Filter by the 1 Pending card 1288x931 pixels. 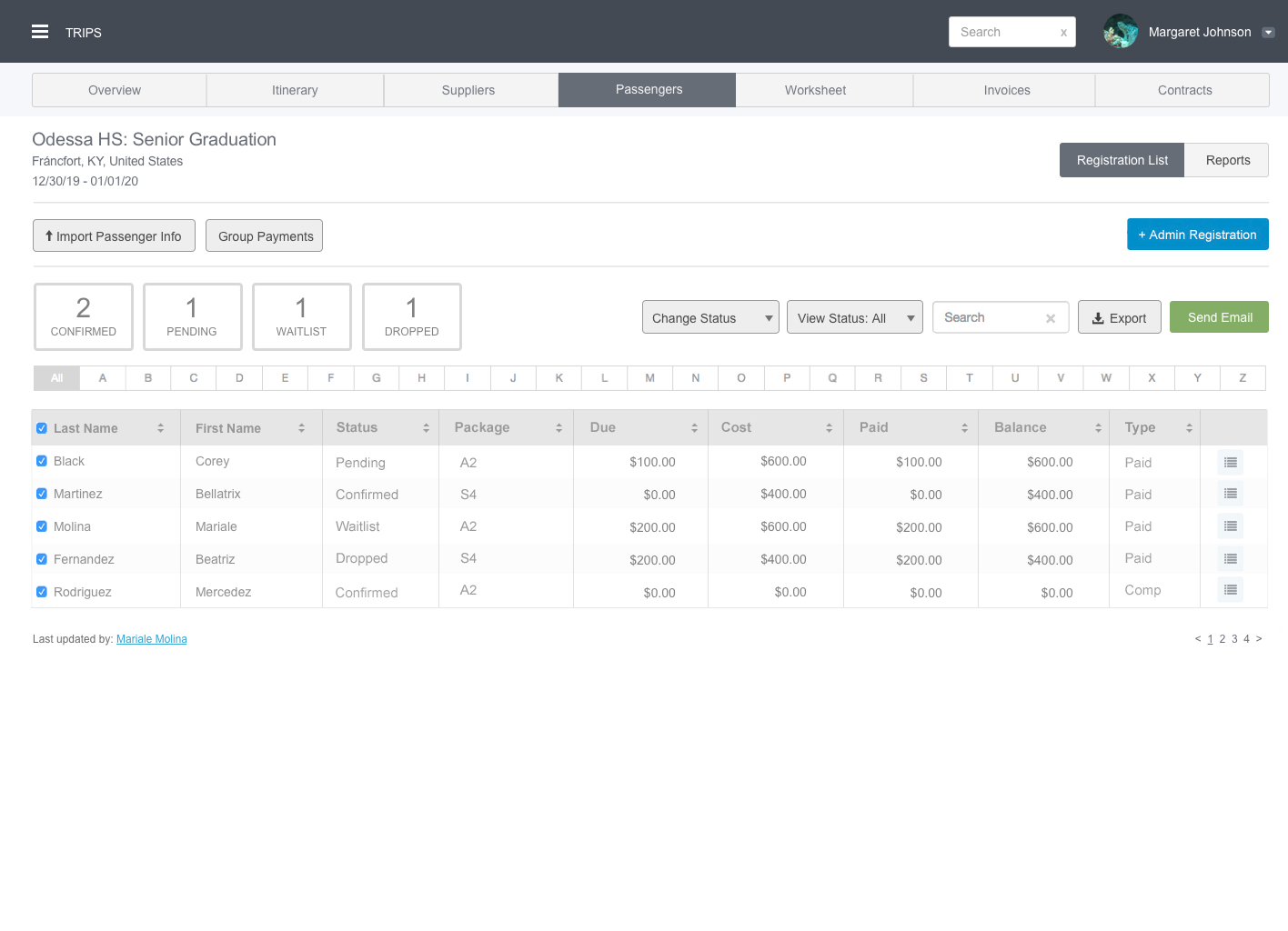click(193, 316)
